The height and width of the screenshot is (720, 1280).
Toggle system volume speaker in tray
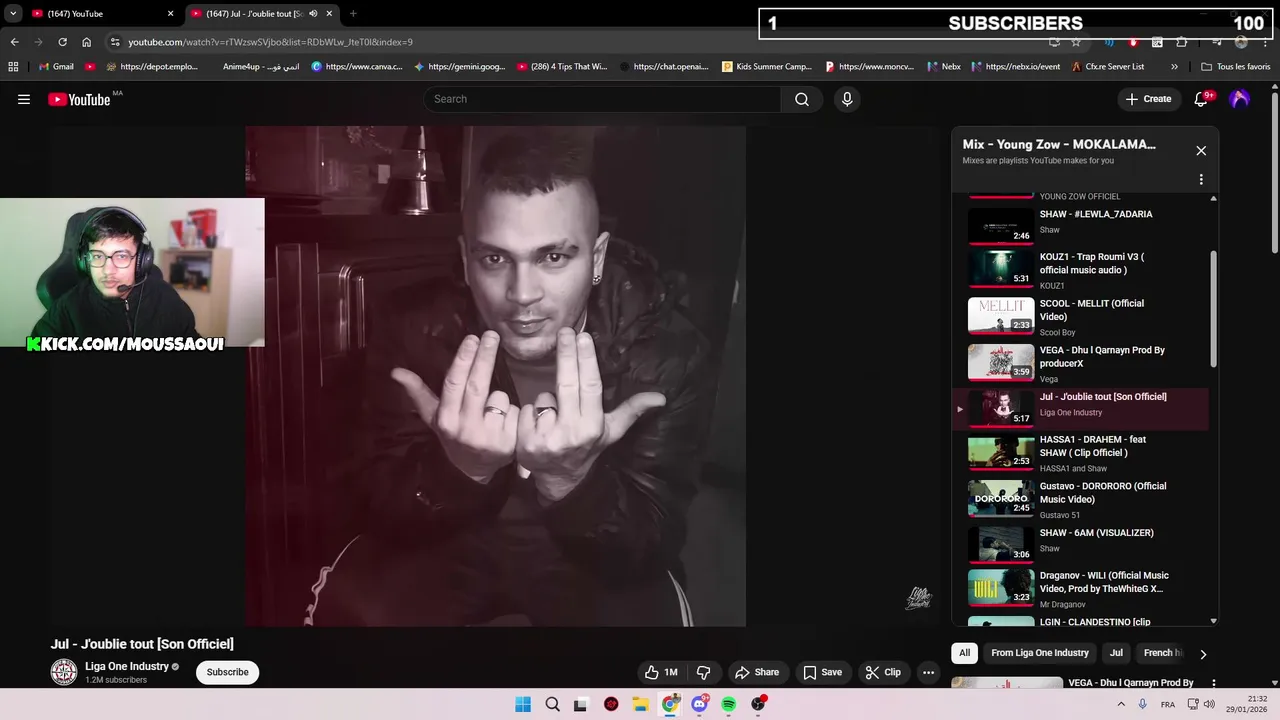click(x=1209, y=704)
